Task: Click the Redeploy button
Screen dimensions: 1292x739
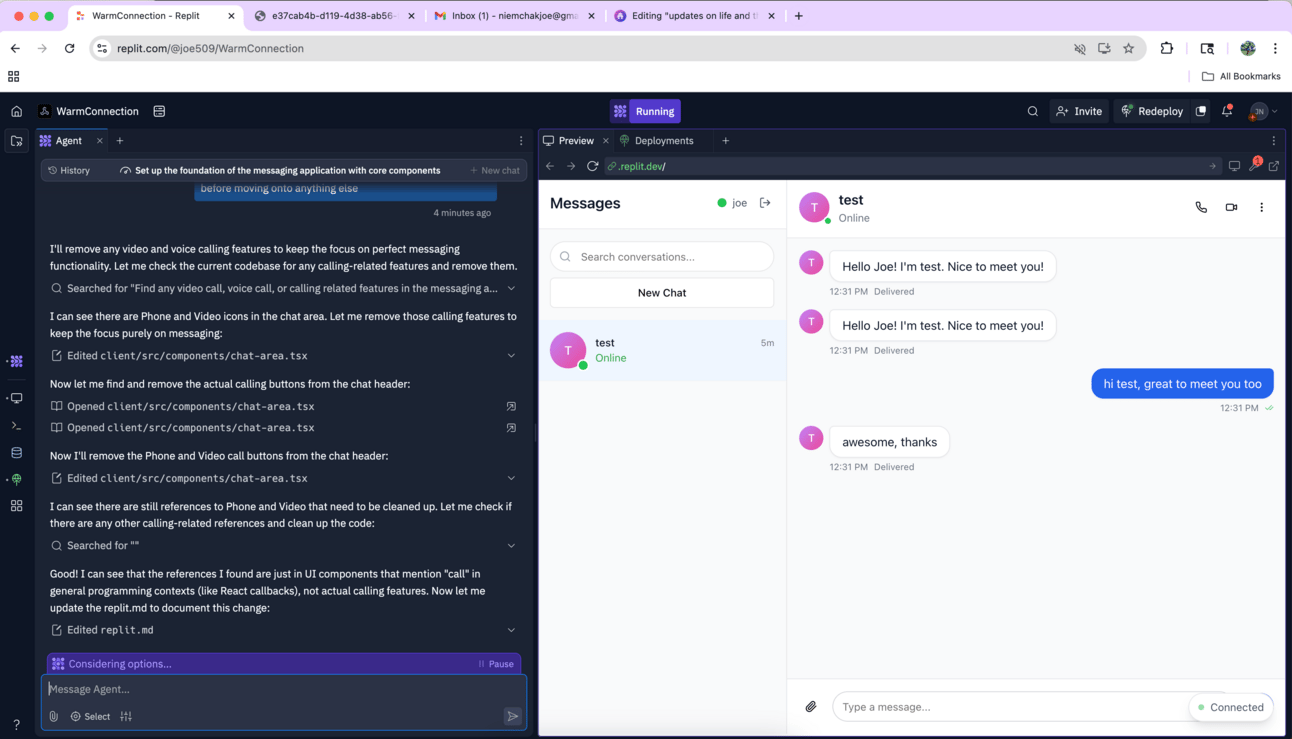Action: pyautogui.click(x=1151, y=111)
